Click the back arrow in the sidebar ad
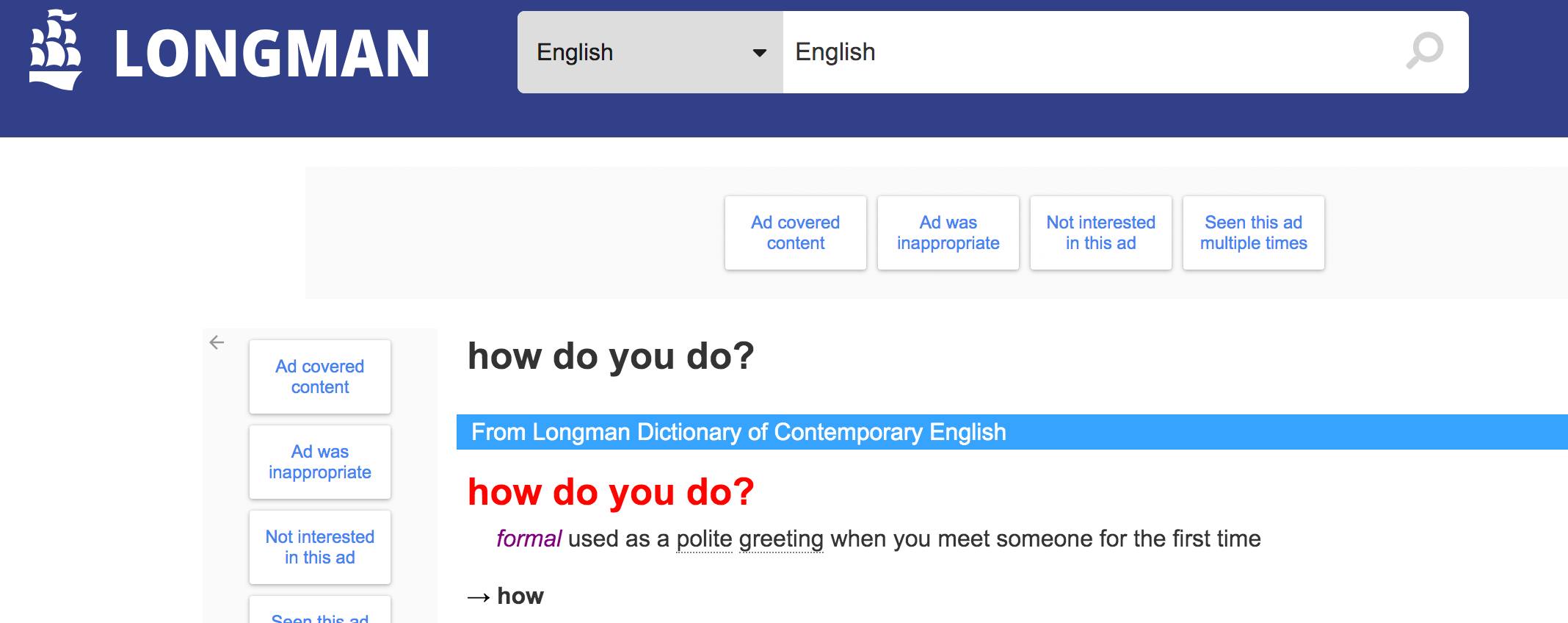Image resolution: width=1568 pixels, height=623 pixels. (217, 342)
